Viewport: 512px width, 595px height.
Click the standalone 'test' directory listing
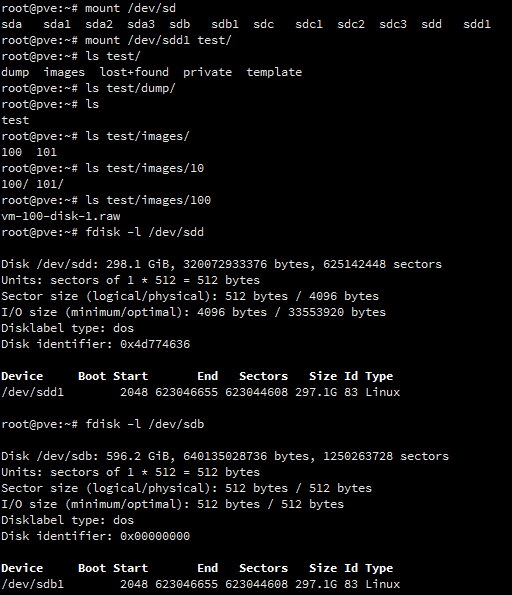[x=15, y=120]
